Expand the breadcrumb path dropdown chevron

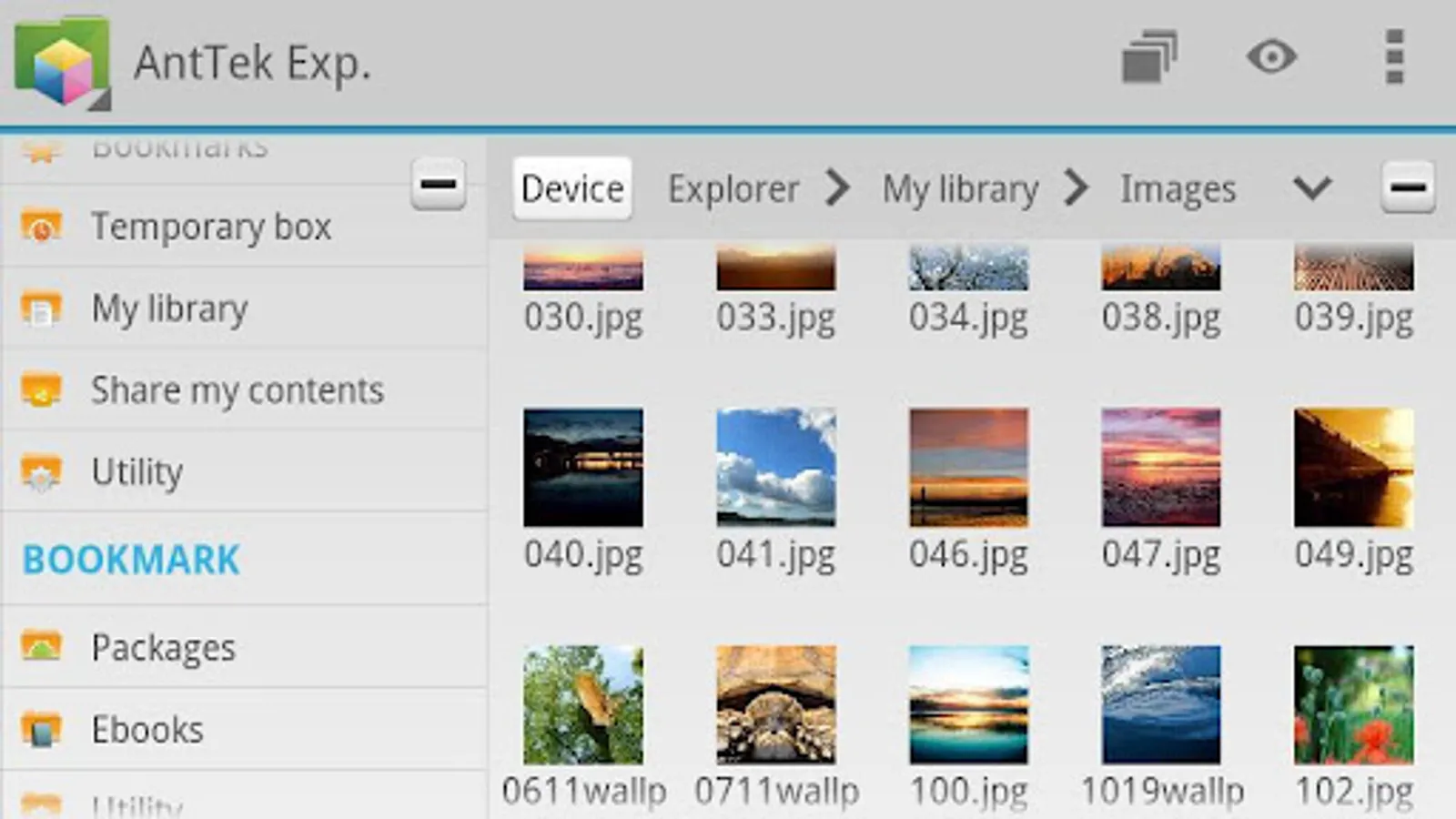tap(1312, 188)
